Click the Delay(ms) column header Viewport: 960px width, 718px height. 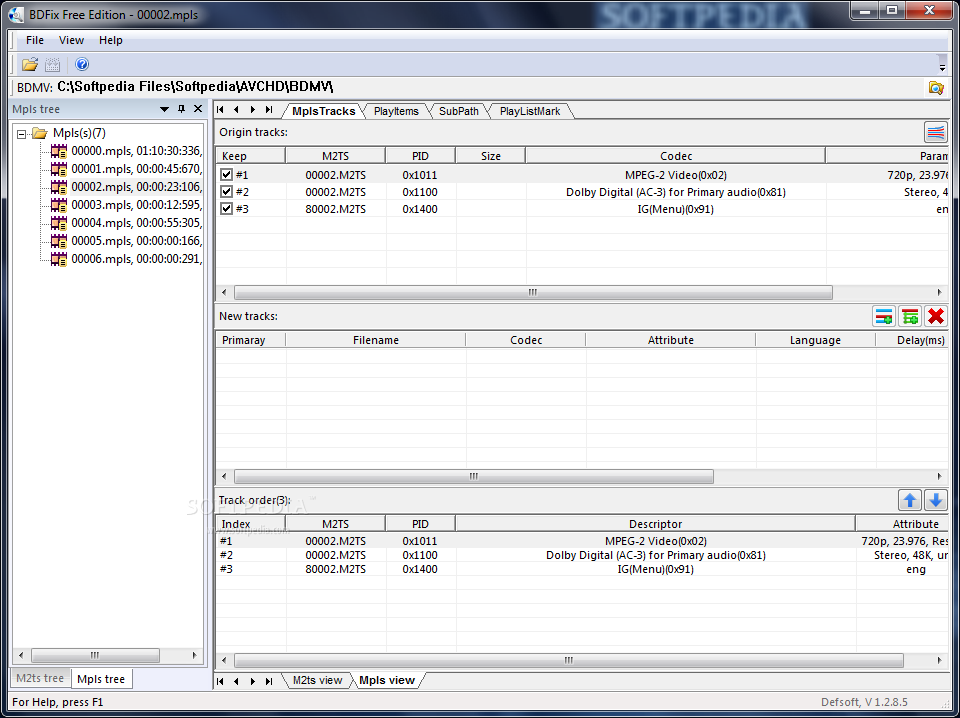coord(912,340)
